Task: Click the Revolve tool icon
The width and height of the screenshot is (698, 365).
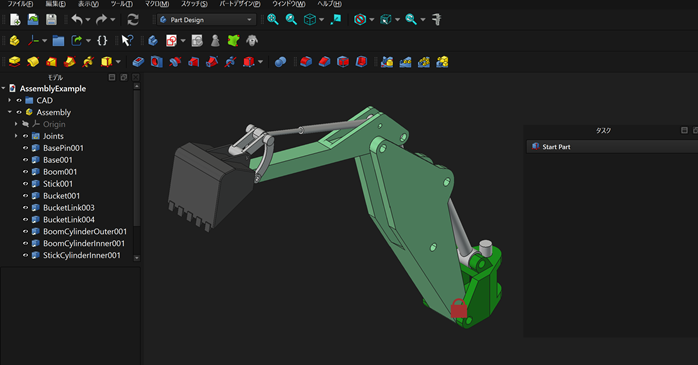Action: (x=33, y=61)
